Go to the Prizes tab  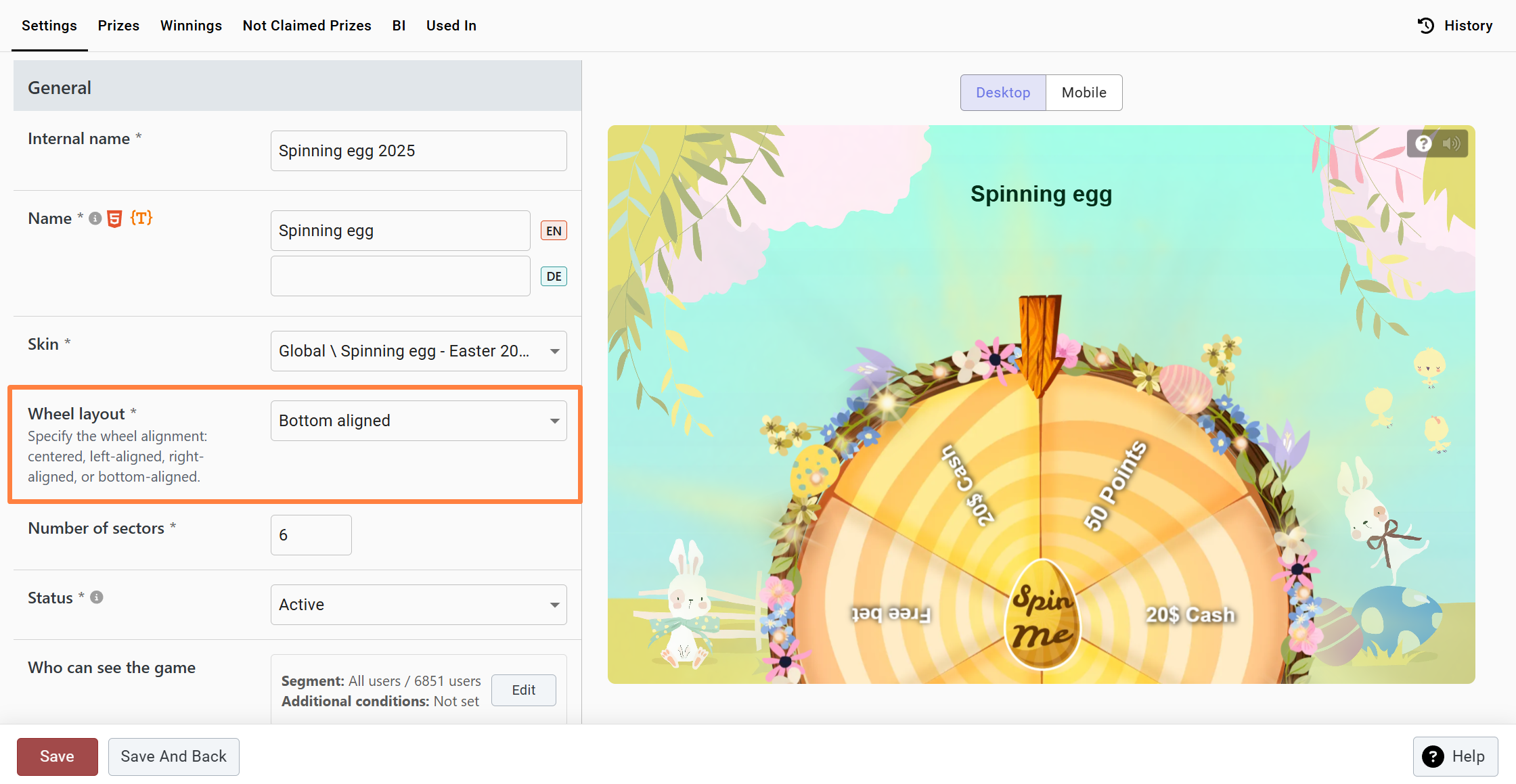click(118, 26)
